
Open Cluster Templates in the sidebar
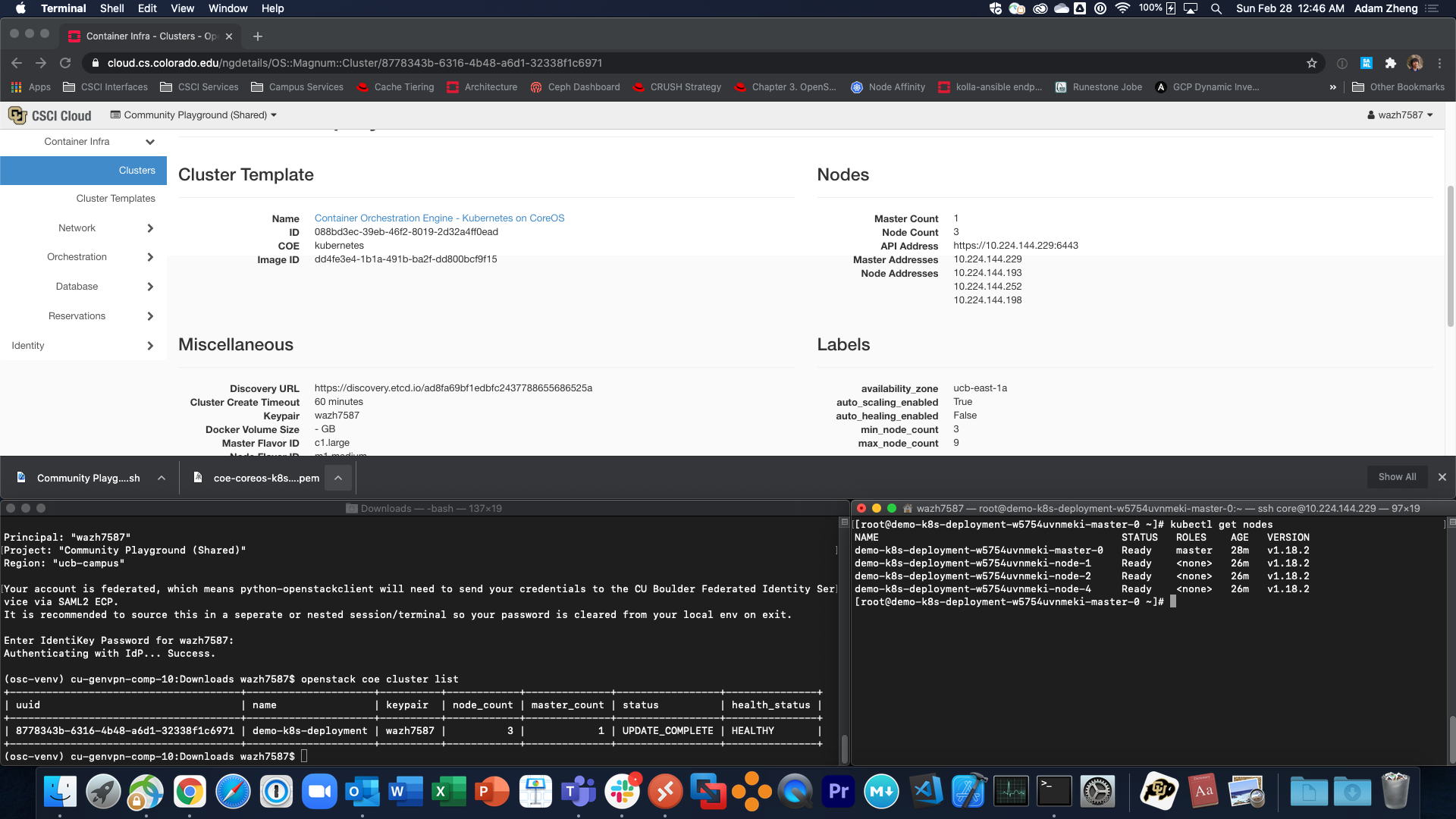coord(83,199)
